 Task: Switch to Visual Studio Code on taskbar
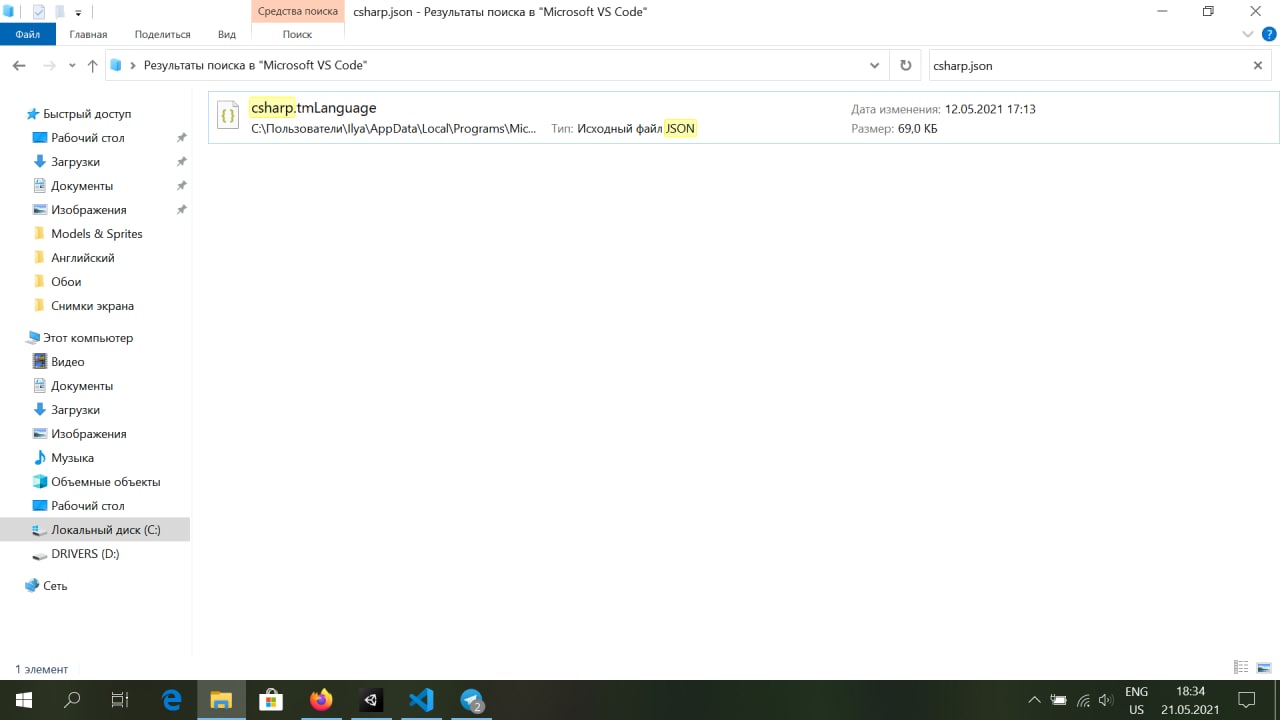421,700
